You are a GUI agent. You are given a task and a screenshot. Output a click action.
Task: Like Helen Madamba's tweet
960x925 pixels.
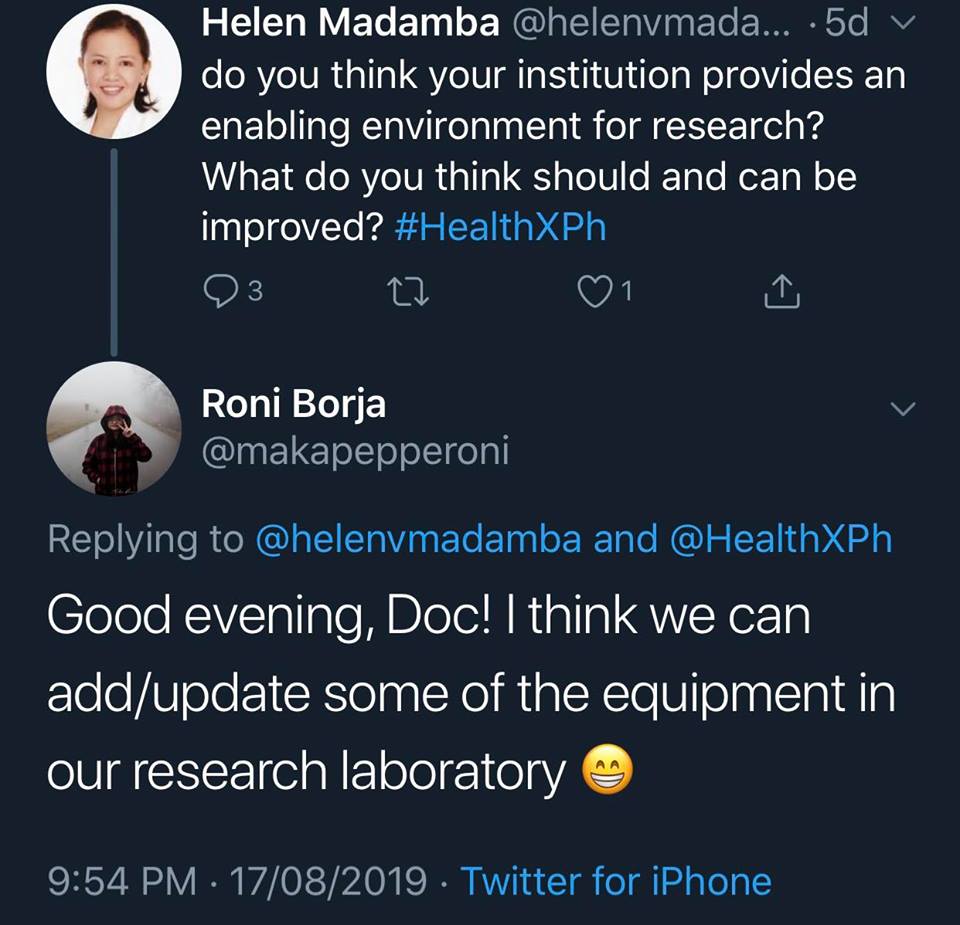coord(596,291)
